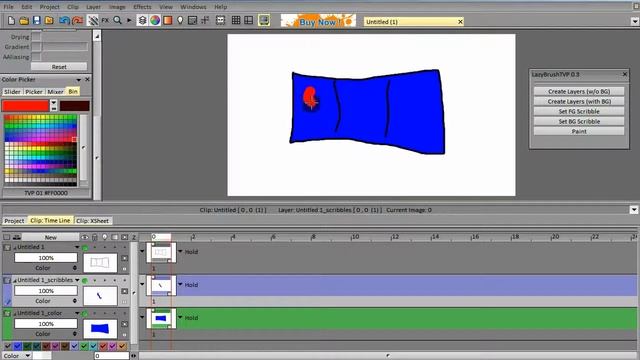Toggle the light table bulb icon
Image resolution: width=640 pixels, height=360 pixels.
click(180, 20)
